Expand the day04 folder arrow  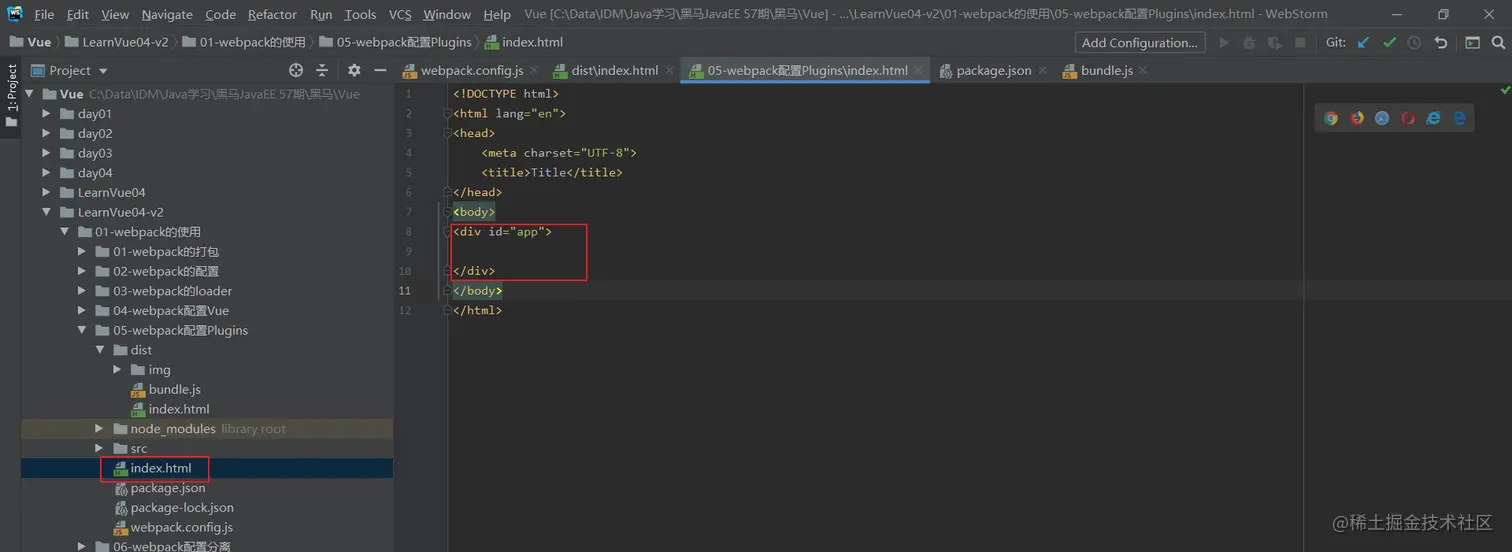[x=46, y=173]
